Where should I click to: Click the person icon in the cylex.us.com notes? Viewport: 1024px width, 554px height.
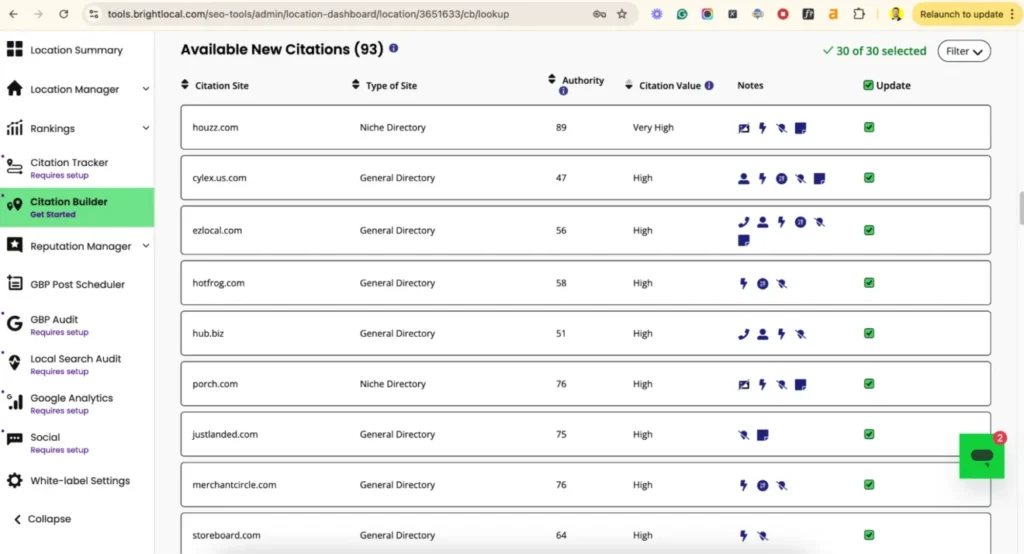point(743,179)
